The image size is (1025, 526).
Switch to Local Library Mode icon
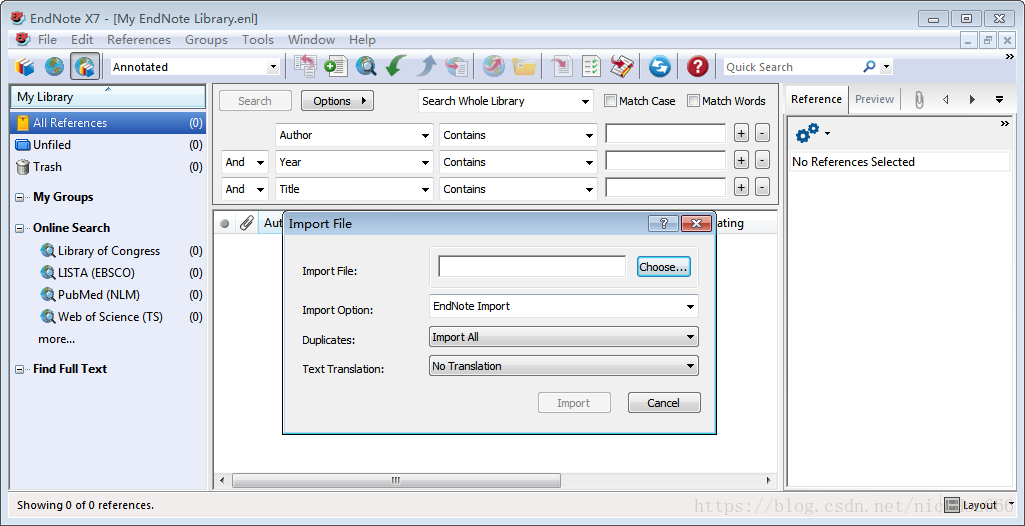25,67
